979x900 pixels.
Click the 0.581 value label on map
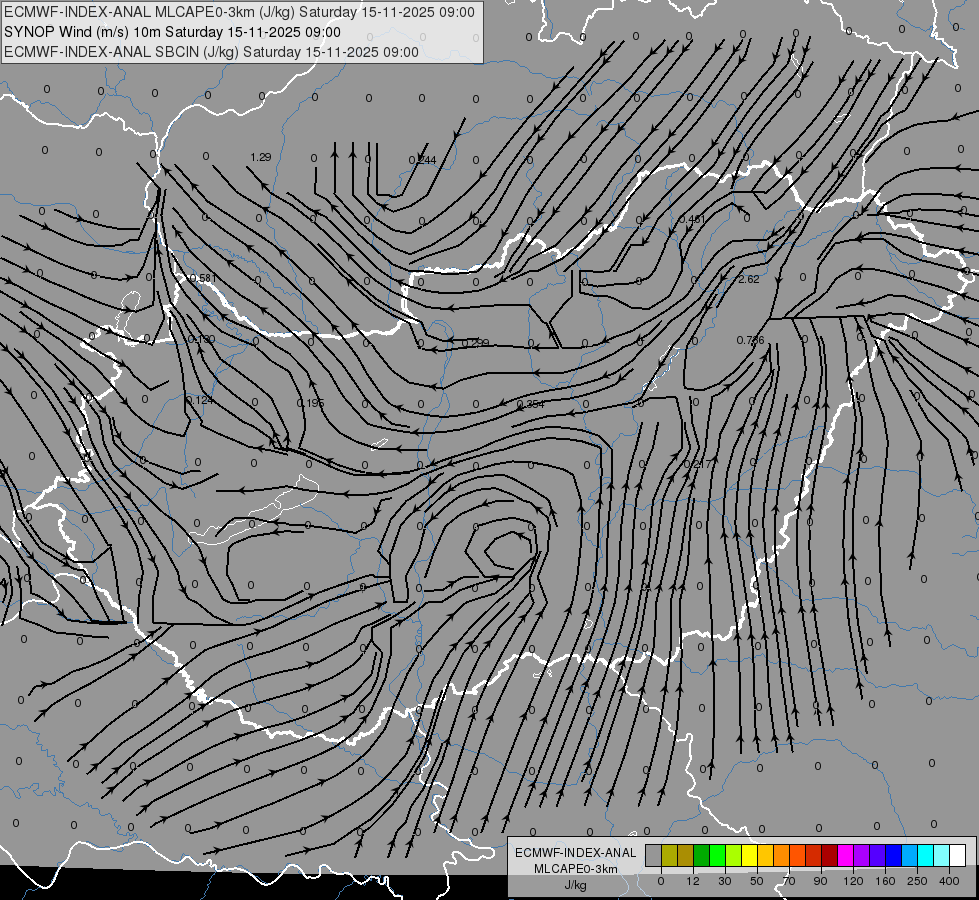tap(202, 278)
